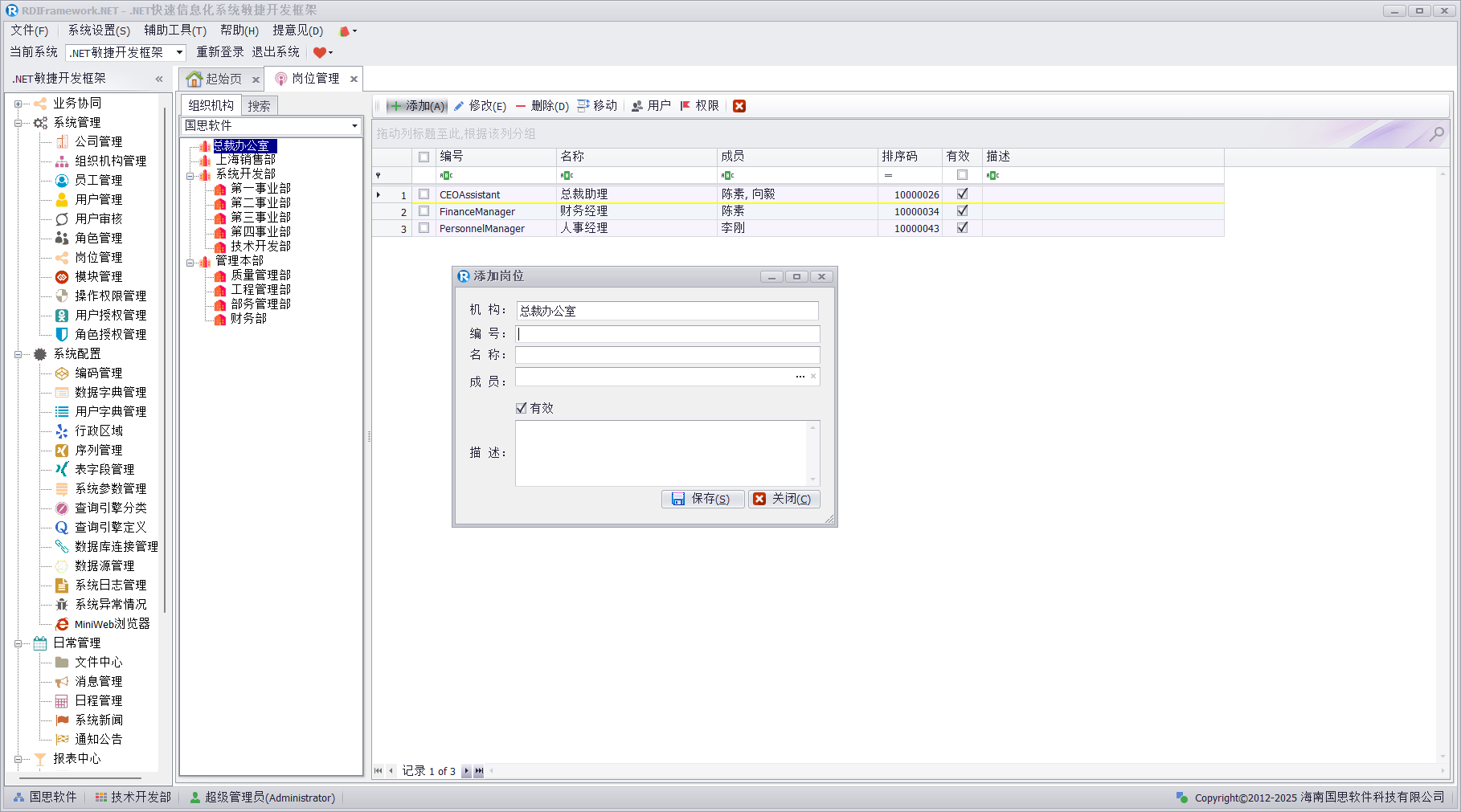Open the 国思软件 organization dropdown

point(354,126)
